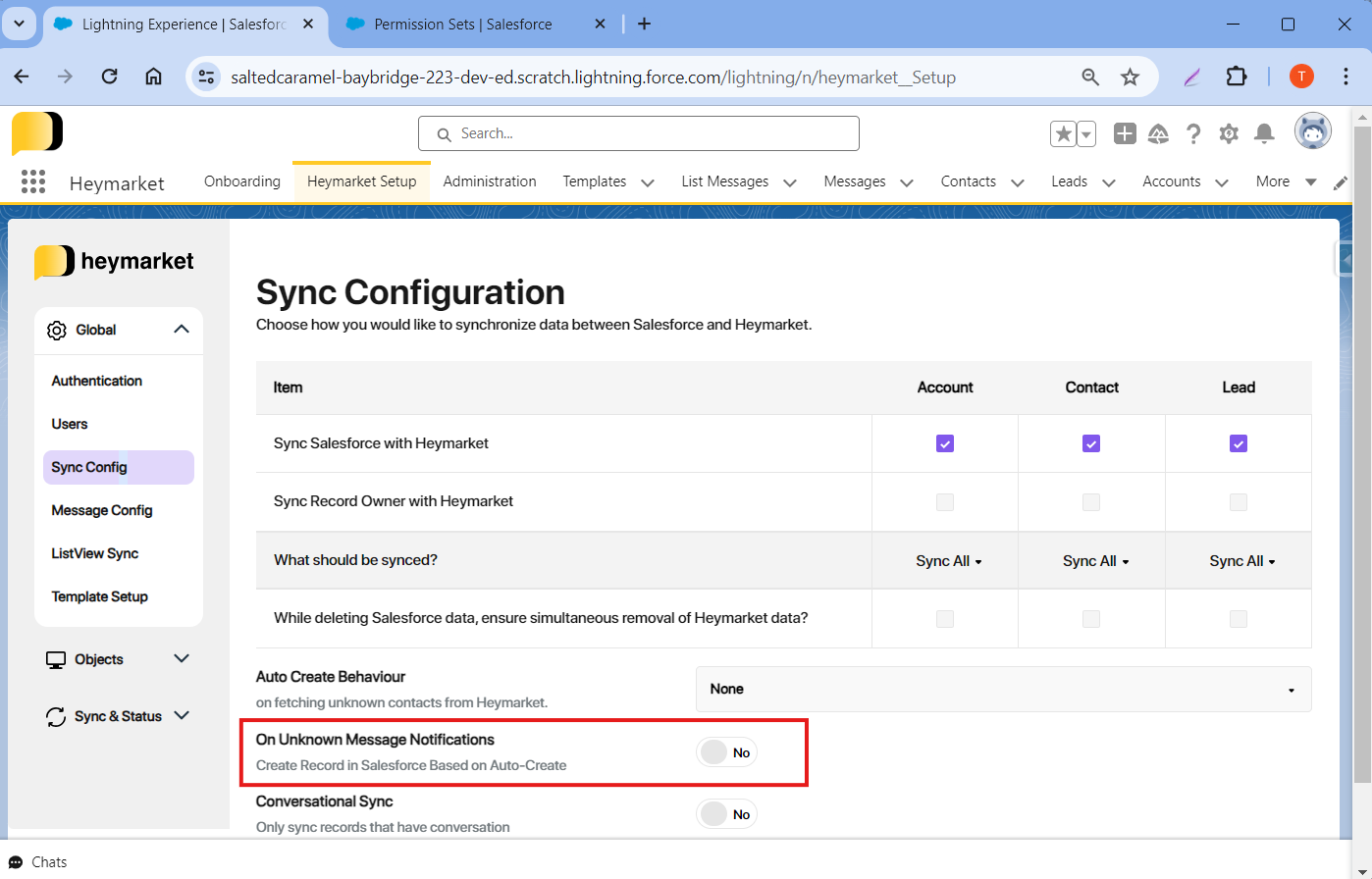The width and height of the screenshot is (1372, 879).
Task: Open the Favorites star icon
Action: [1063, 133]
